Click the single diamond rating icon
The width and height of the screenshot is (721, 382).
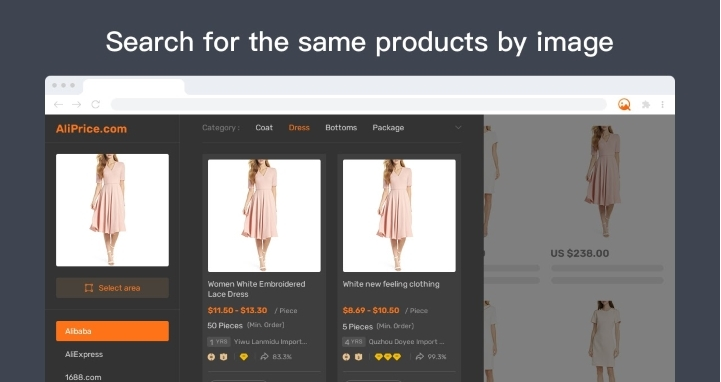[x=244, y=357]
